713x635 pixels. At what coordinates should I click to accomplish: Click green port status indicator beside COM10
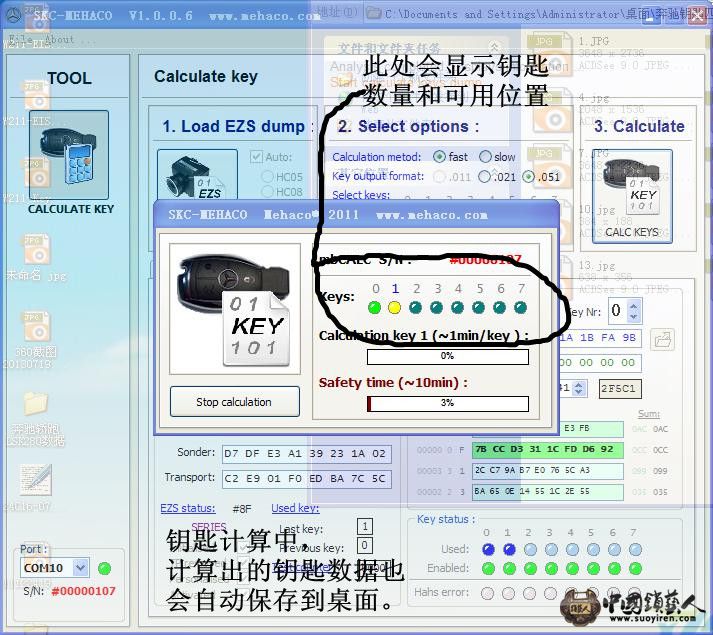(105, 569)
